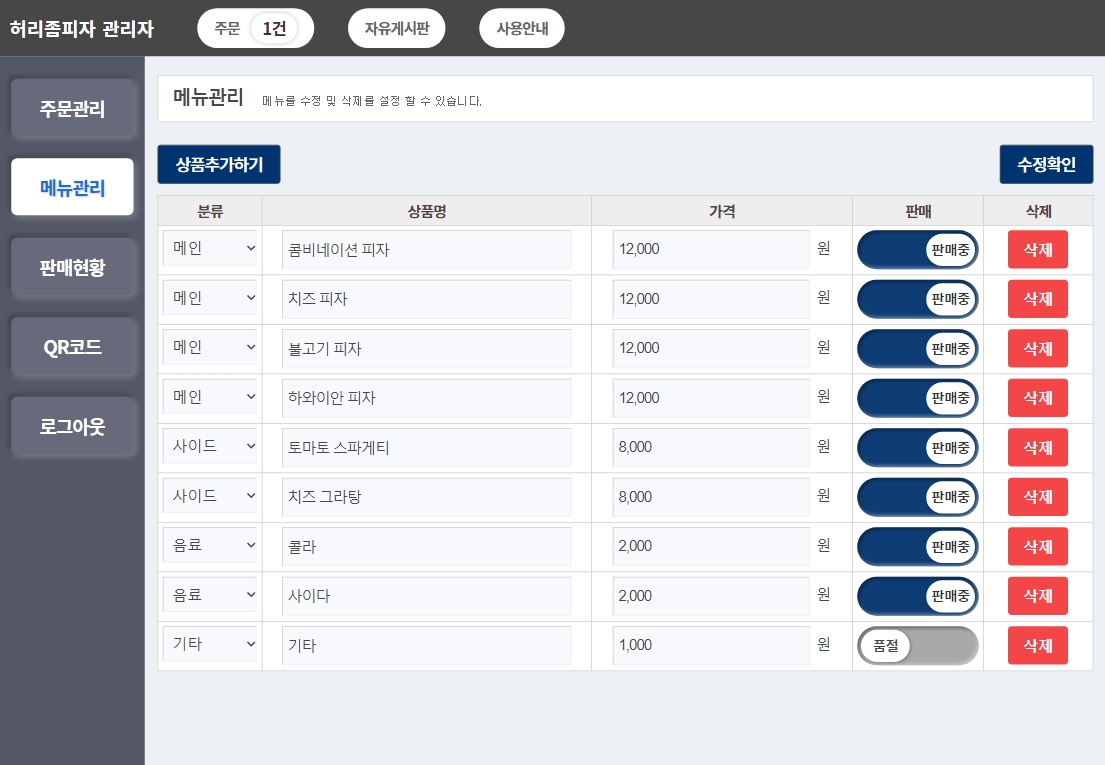Image resolution: width=1105 pixels, height=765 pixels.
Task: Open the 사이드 dropdown for 토마토 스파게티
Action: (210, 447)
